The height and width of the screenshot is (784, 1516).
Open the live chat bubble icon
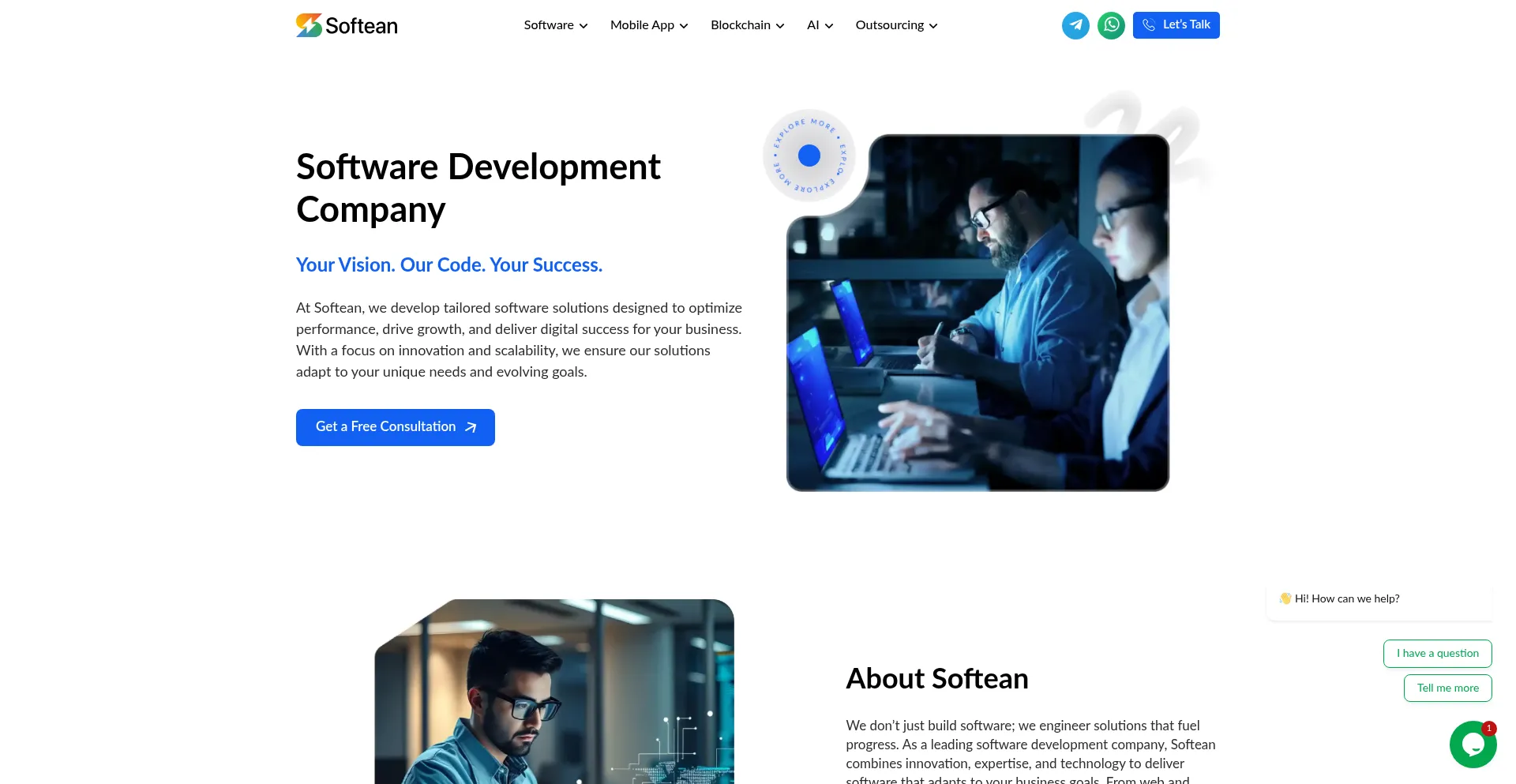point(1473,745)
